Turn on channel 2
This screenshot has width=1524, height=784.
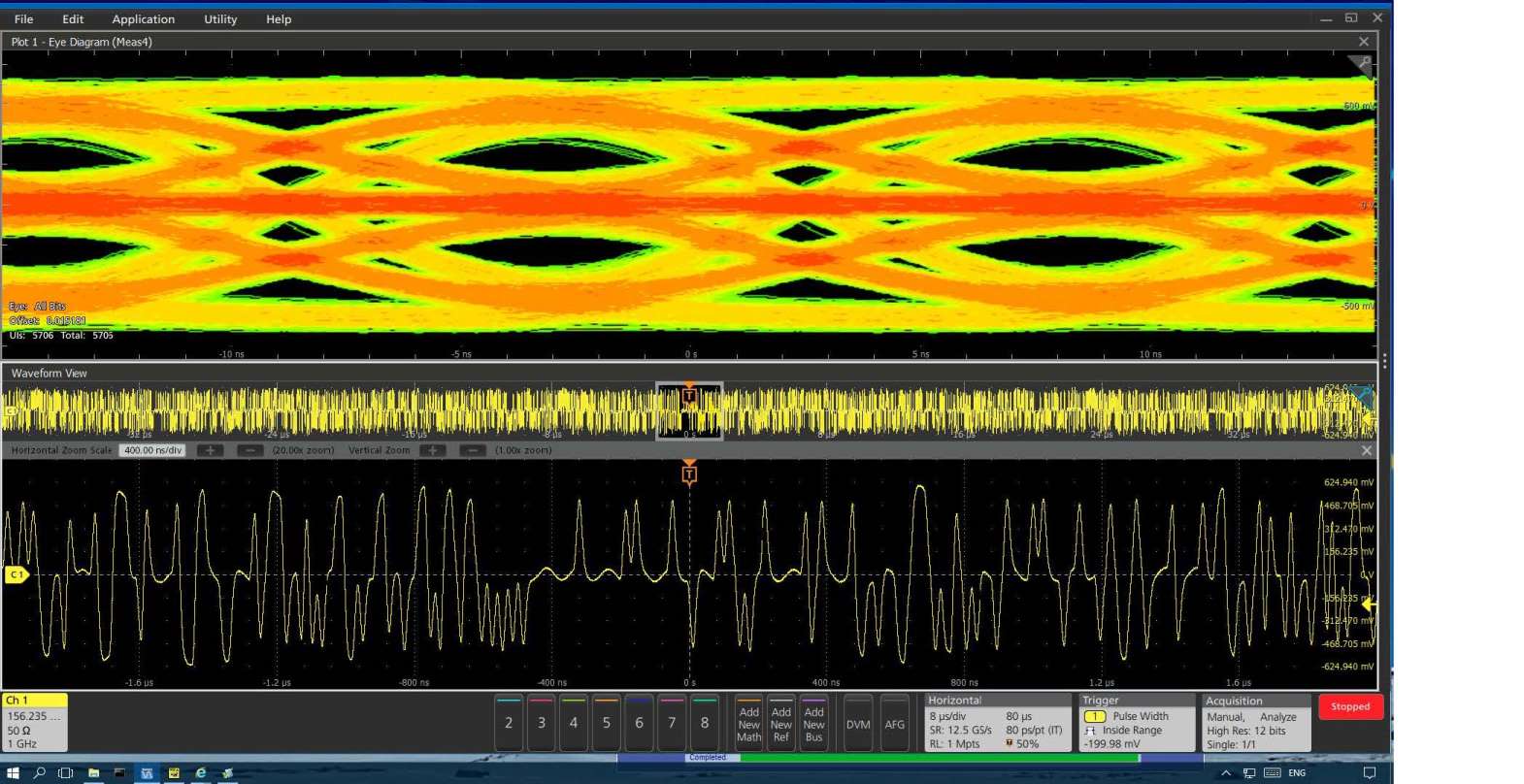click(509, 723)
